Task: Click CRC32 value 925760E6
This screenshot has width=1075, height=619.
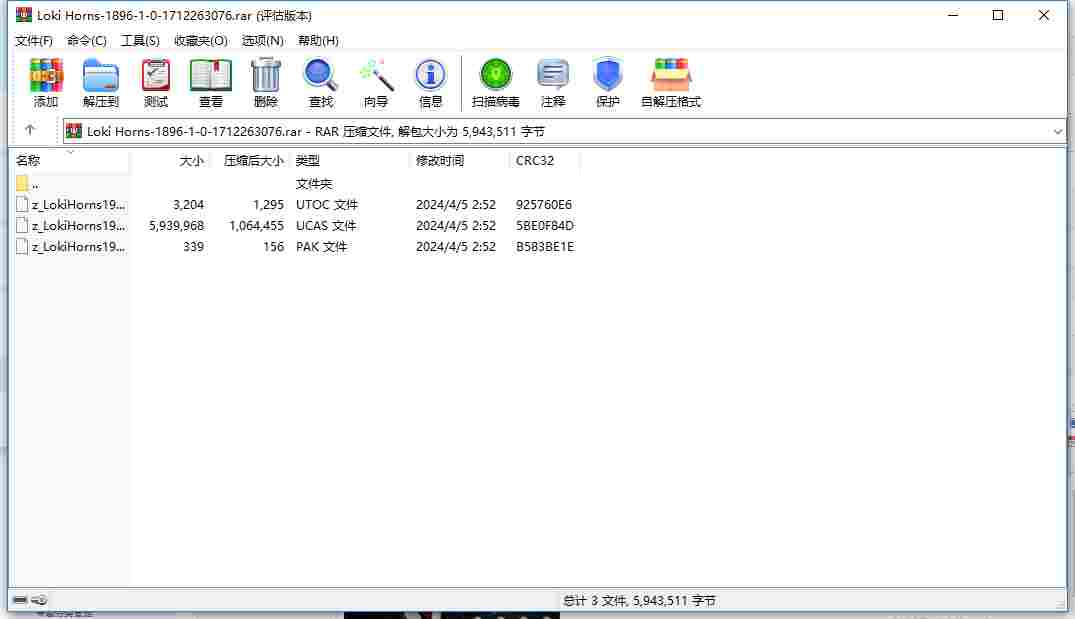Action: point(544,204)
